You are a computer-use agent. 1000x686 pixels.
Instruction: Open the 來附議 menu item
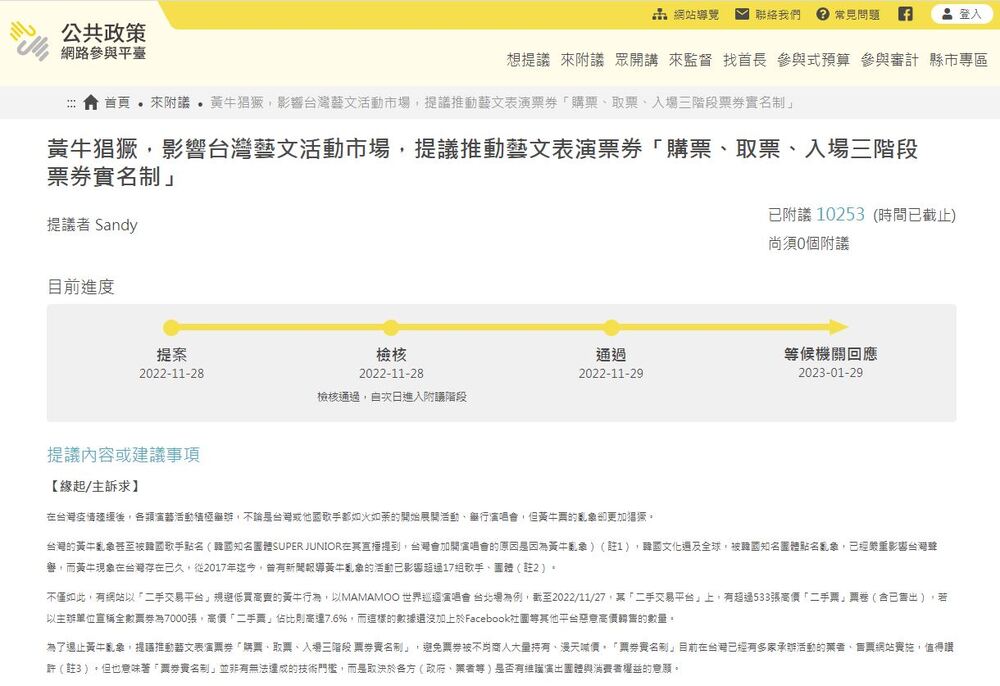click(582, 60)
